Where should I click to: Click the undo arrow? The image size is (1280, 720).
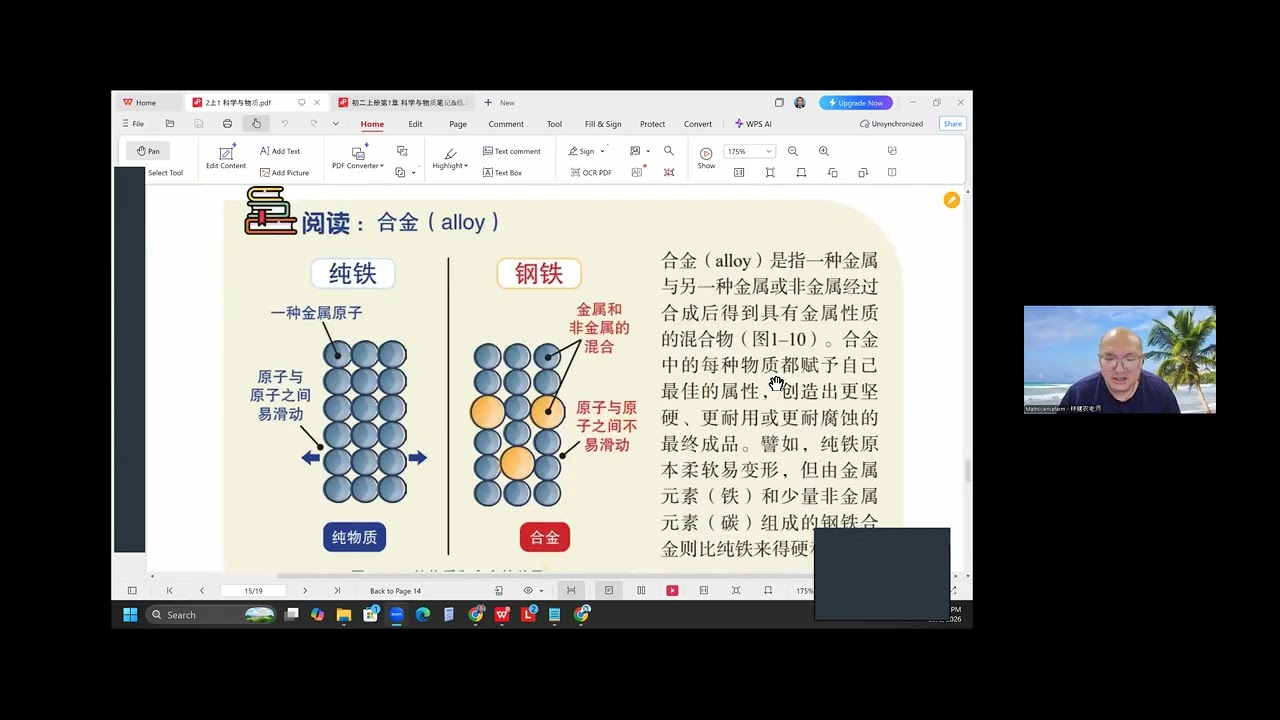[x=284, y=124]
